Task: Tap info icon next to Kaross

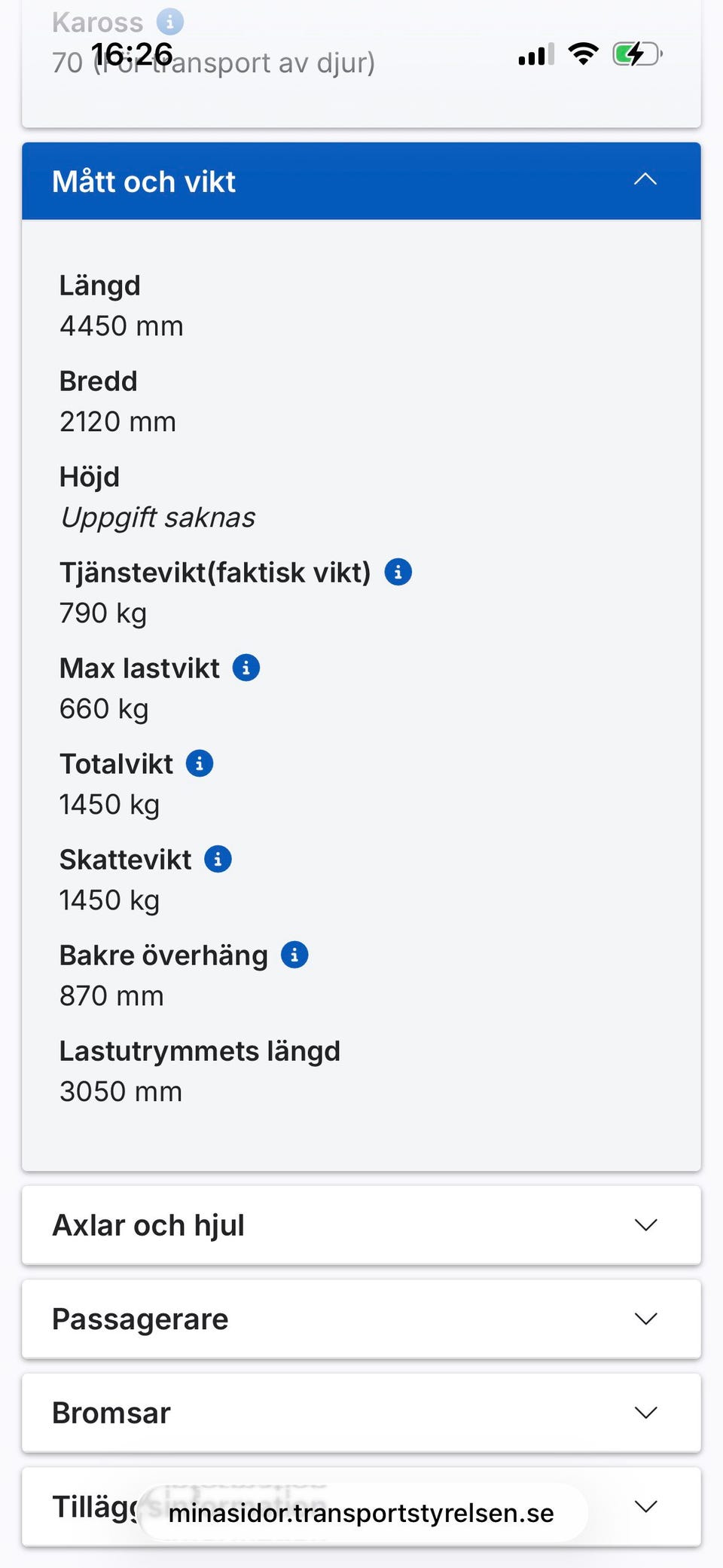Action: click(170, 22)
